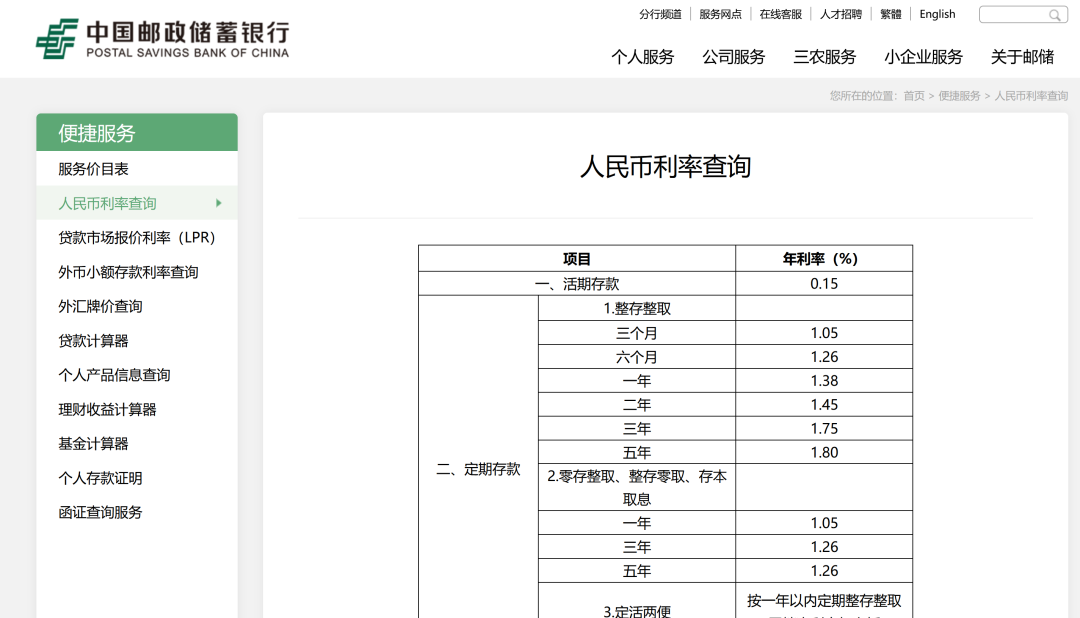Open 三农服务 navigation menu
This screenshot has height=618, width=1080.
pos(824,58)
